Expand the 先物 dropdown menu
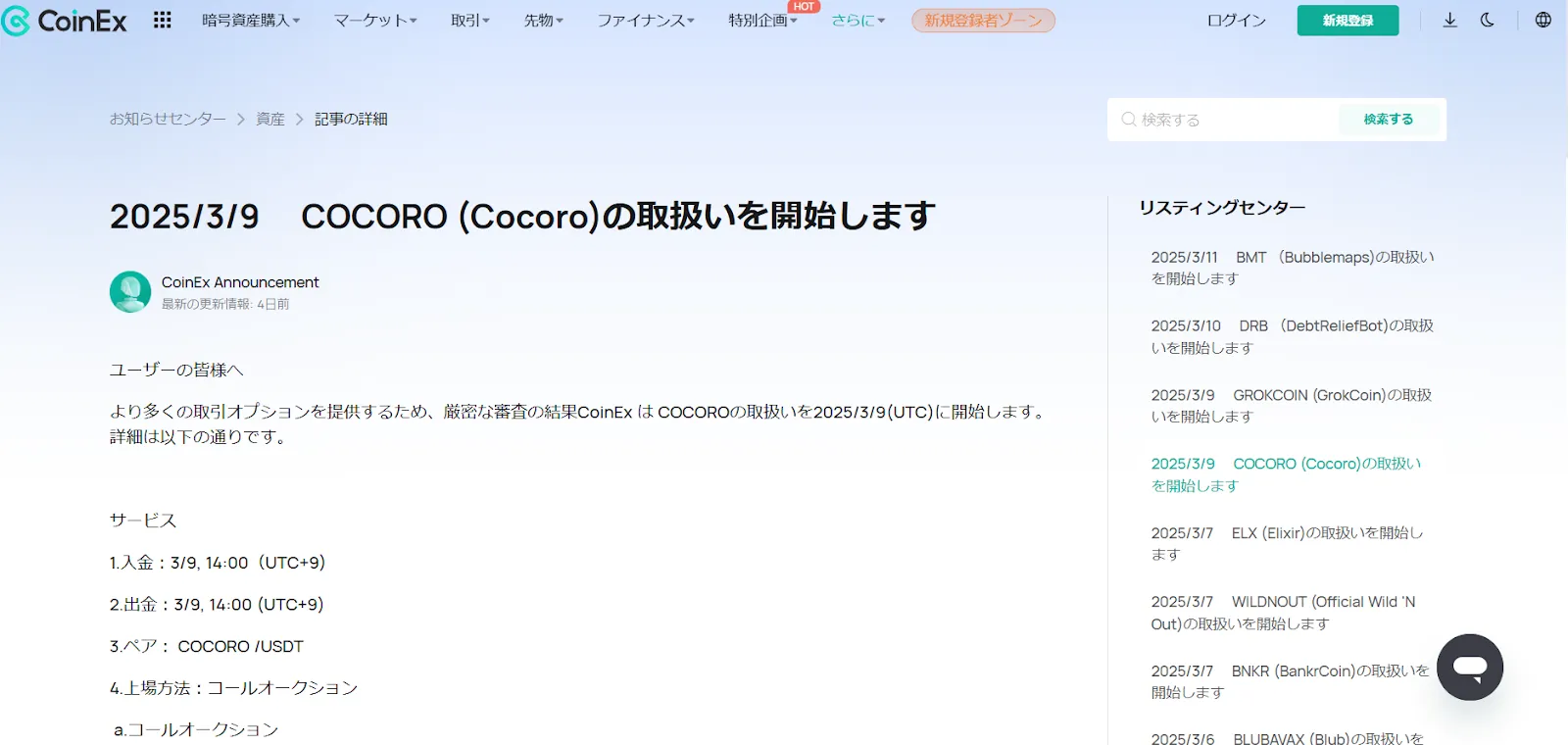1568x745 pixels. point(544,21)
